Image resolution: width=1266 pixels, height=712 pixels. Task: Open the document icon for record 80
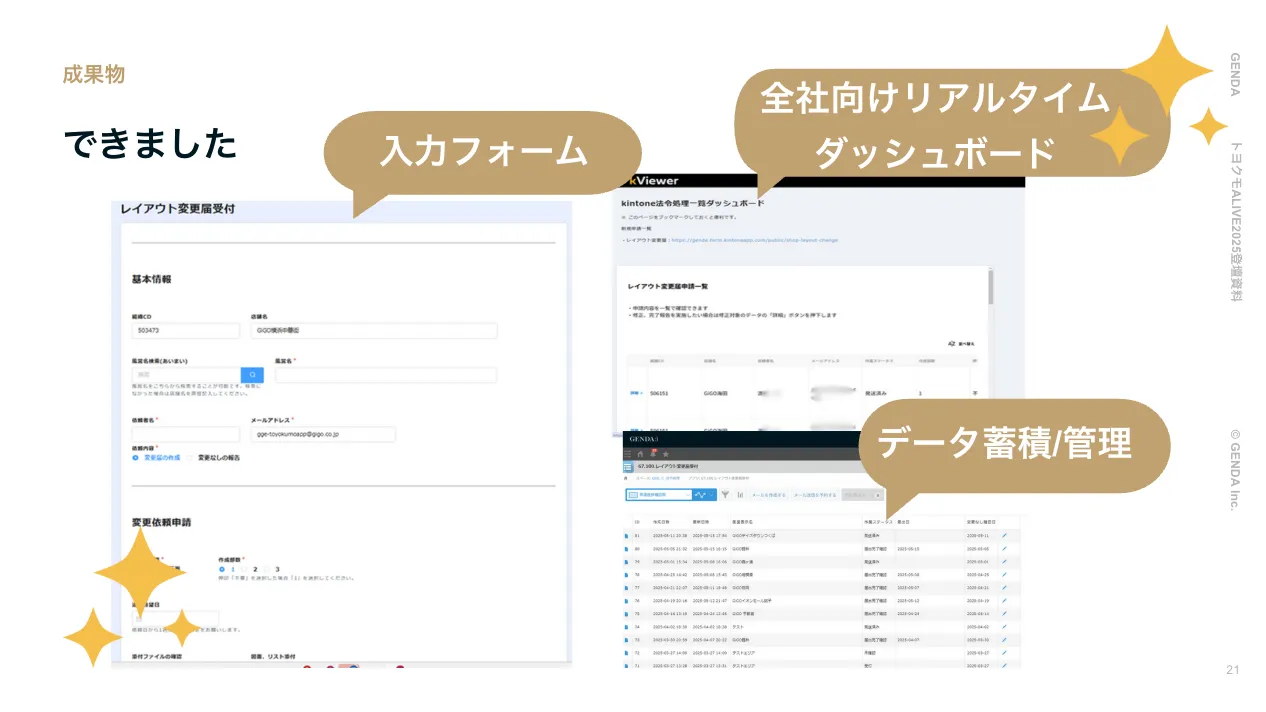[627, 549]
